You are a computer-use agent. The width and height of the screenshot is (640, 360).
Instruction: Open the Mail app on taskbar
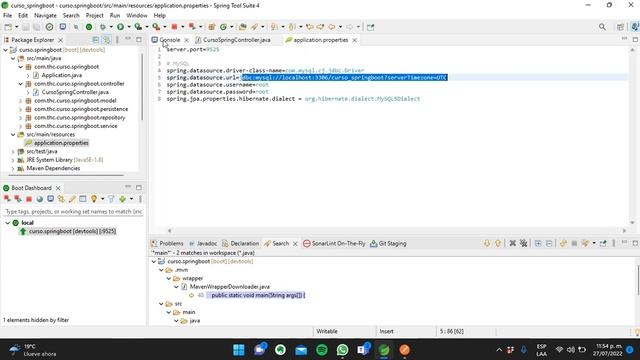click(x=301, y=350)
